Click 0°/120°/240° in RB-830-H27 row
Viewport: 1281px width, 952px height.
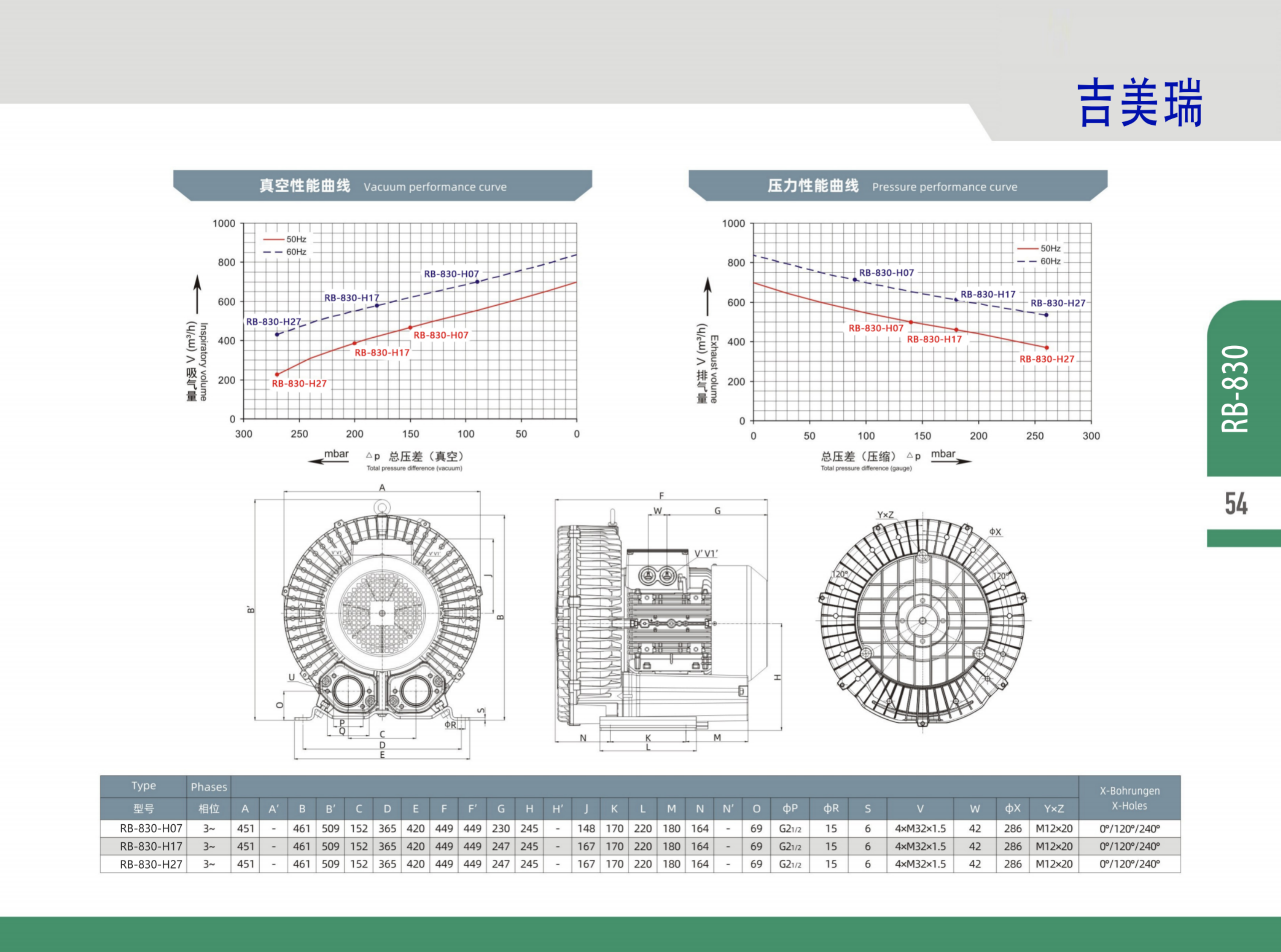(x=1129, y=864)
